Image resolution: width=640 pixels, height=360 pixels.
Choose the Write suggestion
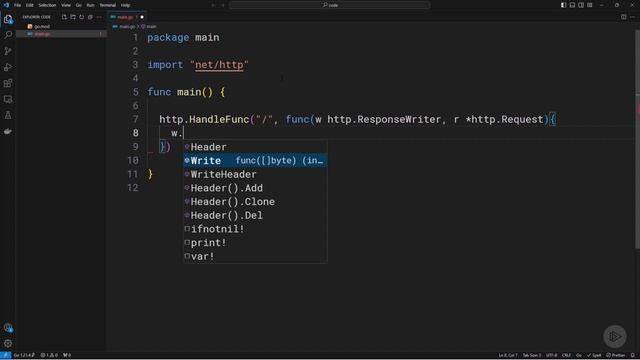(255, 160)
